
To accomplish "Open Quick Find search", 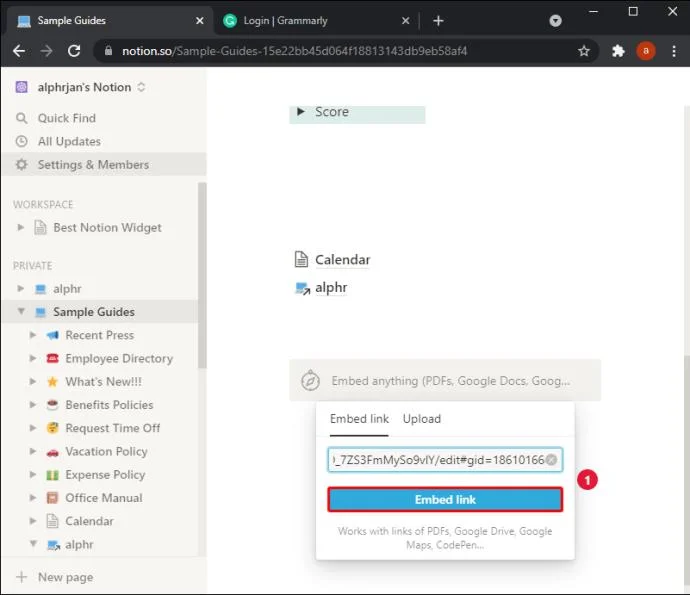I will (x=66, y=118).
